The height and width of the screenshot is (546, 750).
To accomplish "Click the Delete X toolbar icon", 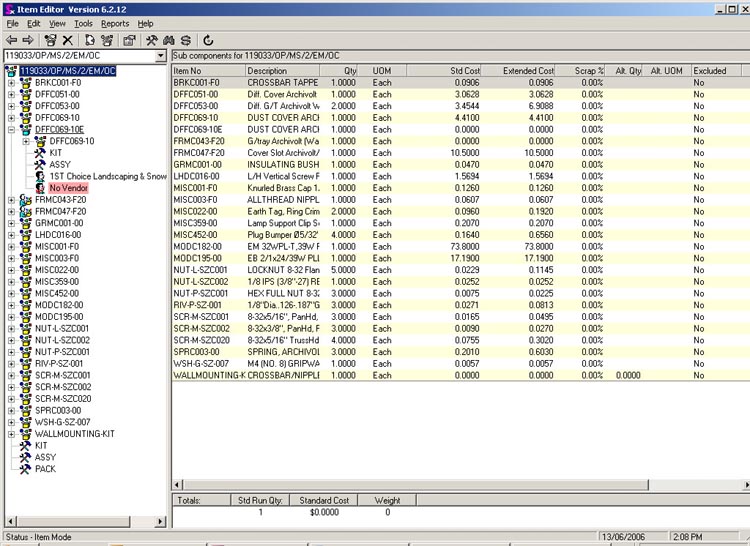I will (68, 40).
